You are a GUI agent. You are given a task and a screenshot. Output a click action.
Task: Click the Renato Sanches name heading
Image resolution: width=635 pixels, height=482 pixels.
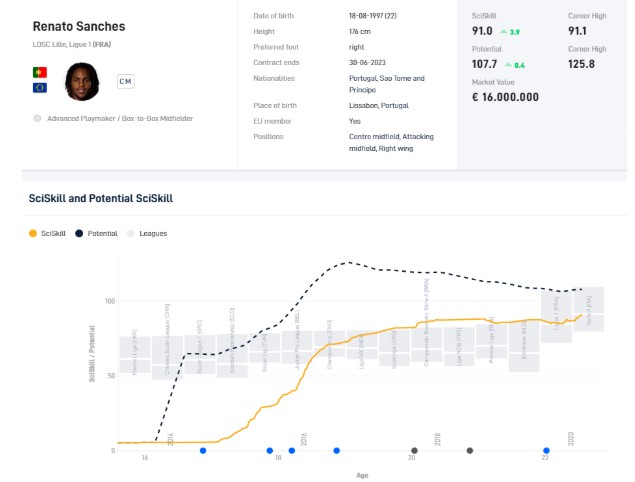pyautogui.click(x=79, y=26)
